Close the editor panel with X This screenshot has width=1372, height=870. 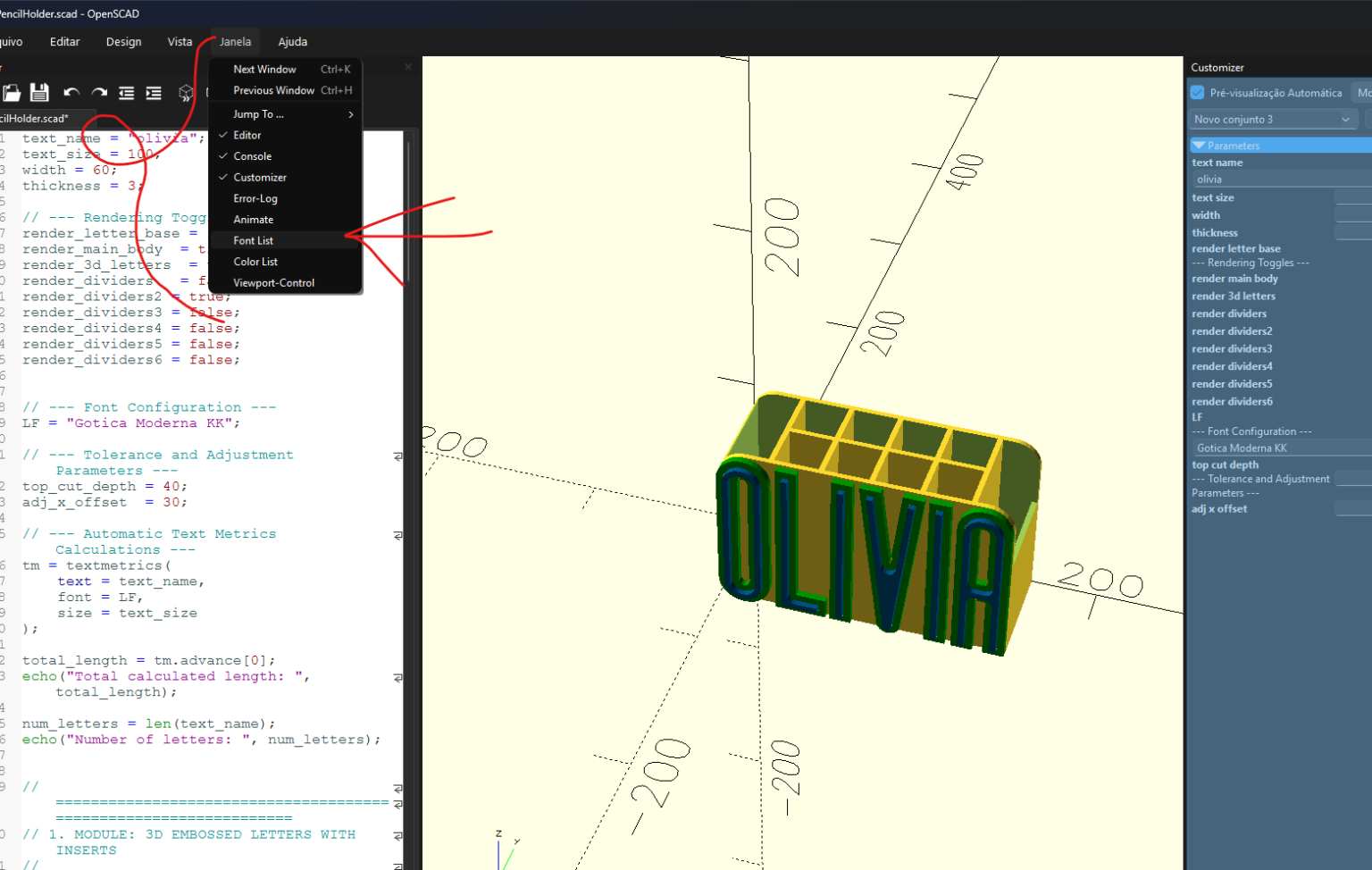point(408,67)
